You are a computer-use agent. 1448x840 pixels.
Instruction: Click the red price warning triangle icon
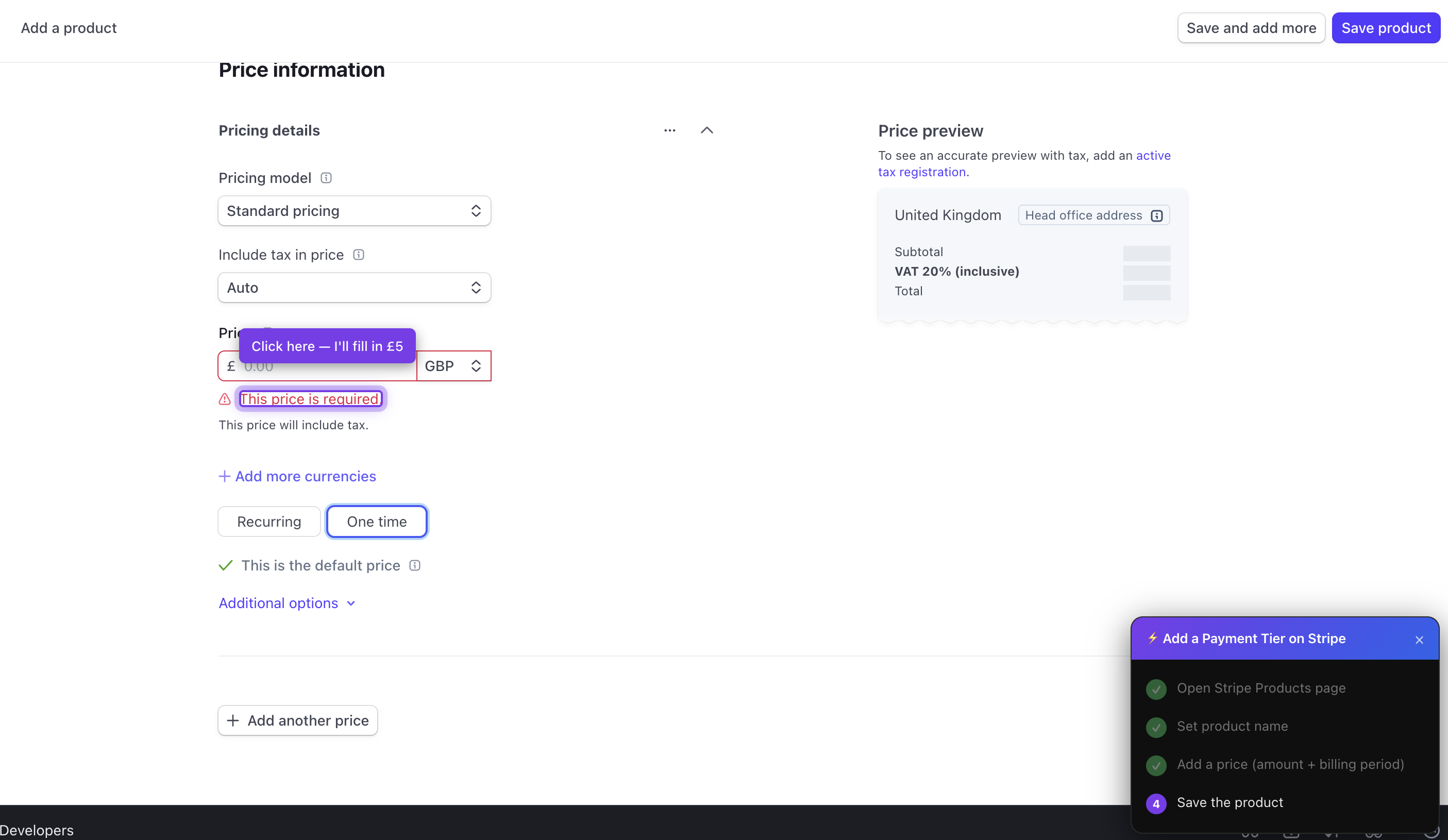point(225,399)
